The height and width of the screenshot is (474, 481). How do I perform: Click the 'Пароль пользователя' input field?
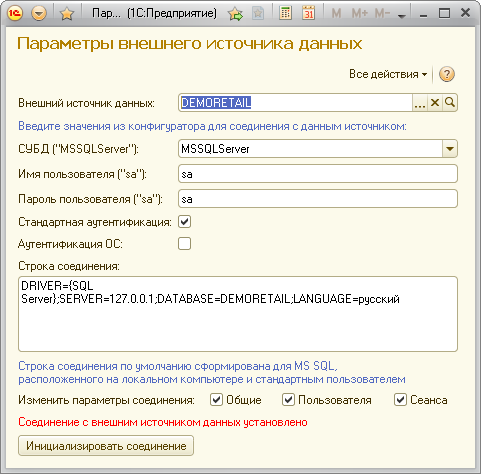(x=318, y=199)
